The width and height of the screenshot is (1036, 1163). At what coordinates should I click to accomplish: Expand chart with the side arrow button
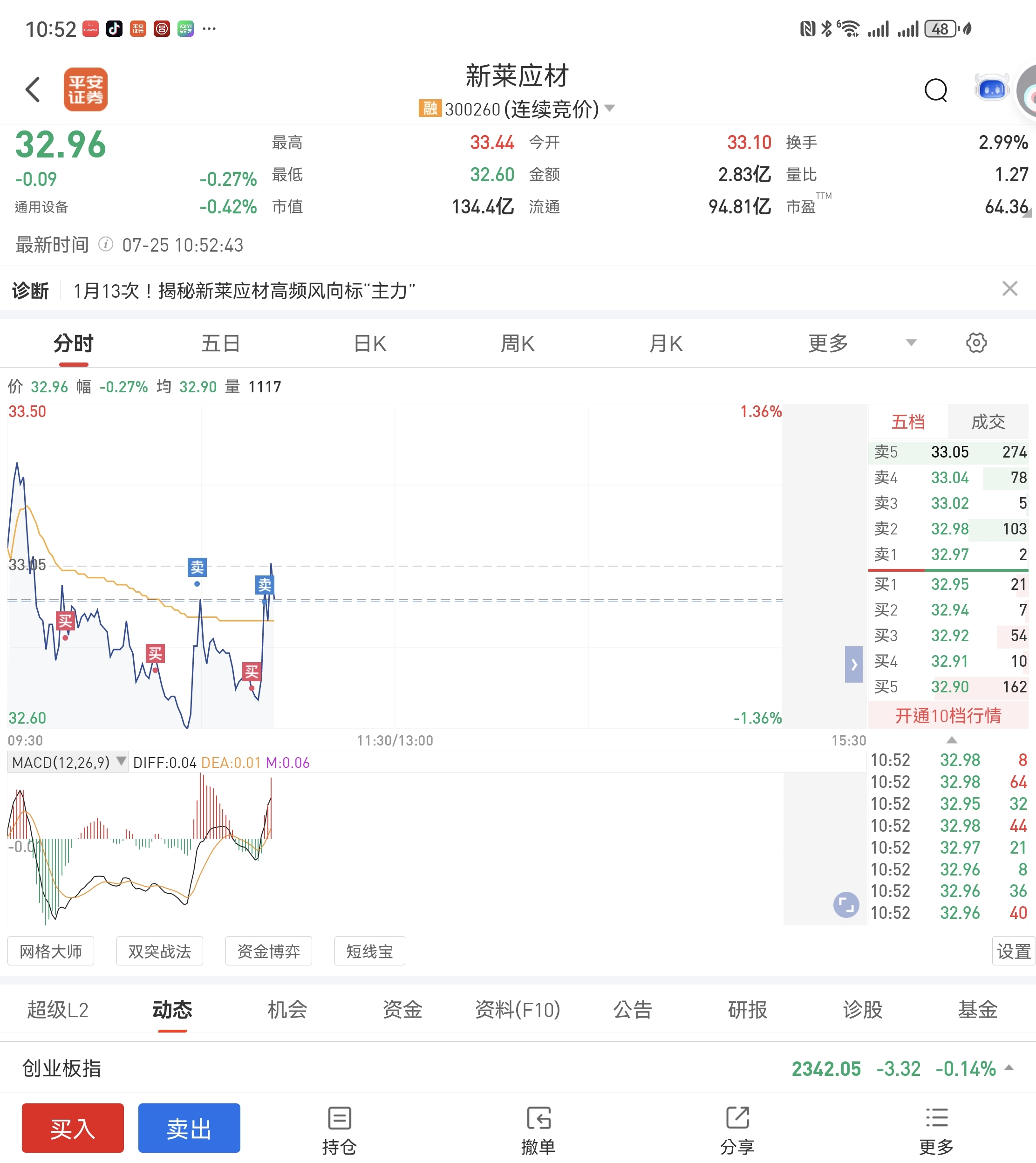pyautogui.click(x=853, y=664)
